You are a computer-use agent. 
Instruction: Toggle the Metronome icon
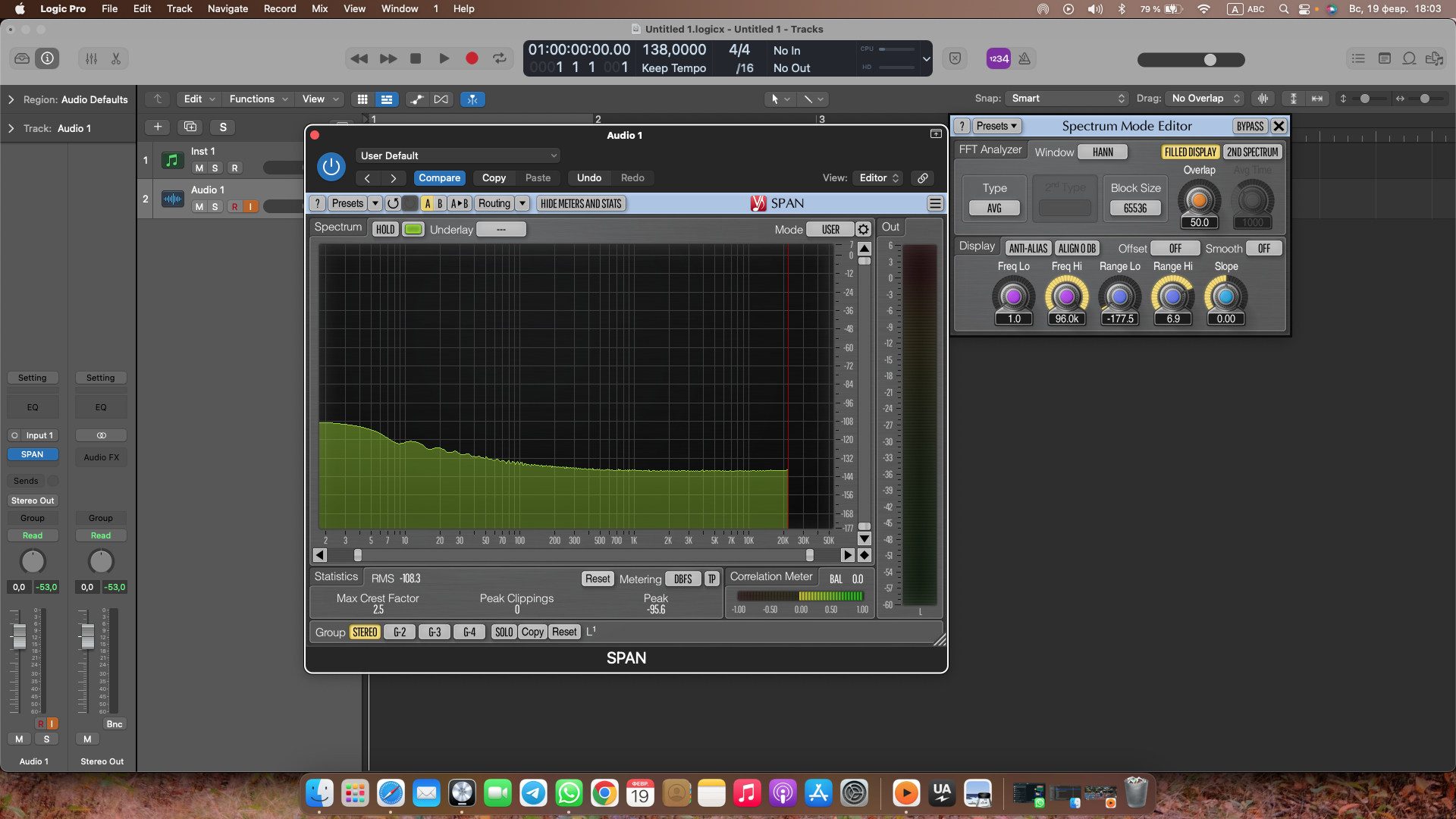pos(1025,58)
